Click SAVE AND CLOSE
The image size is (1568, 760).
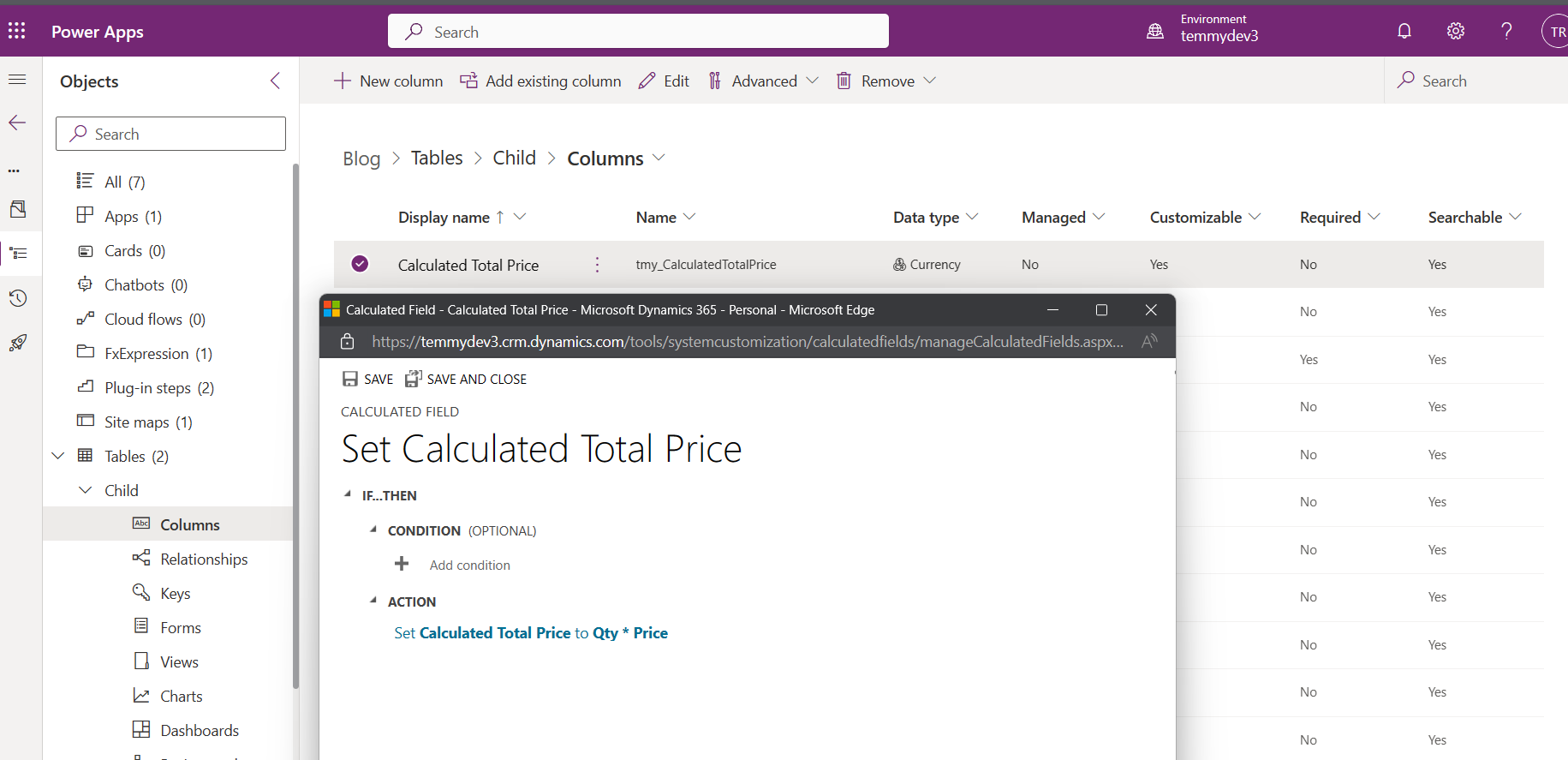click(466, 379)
